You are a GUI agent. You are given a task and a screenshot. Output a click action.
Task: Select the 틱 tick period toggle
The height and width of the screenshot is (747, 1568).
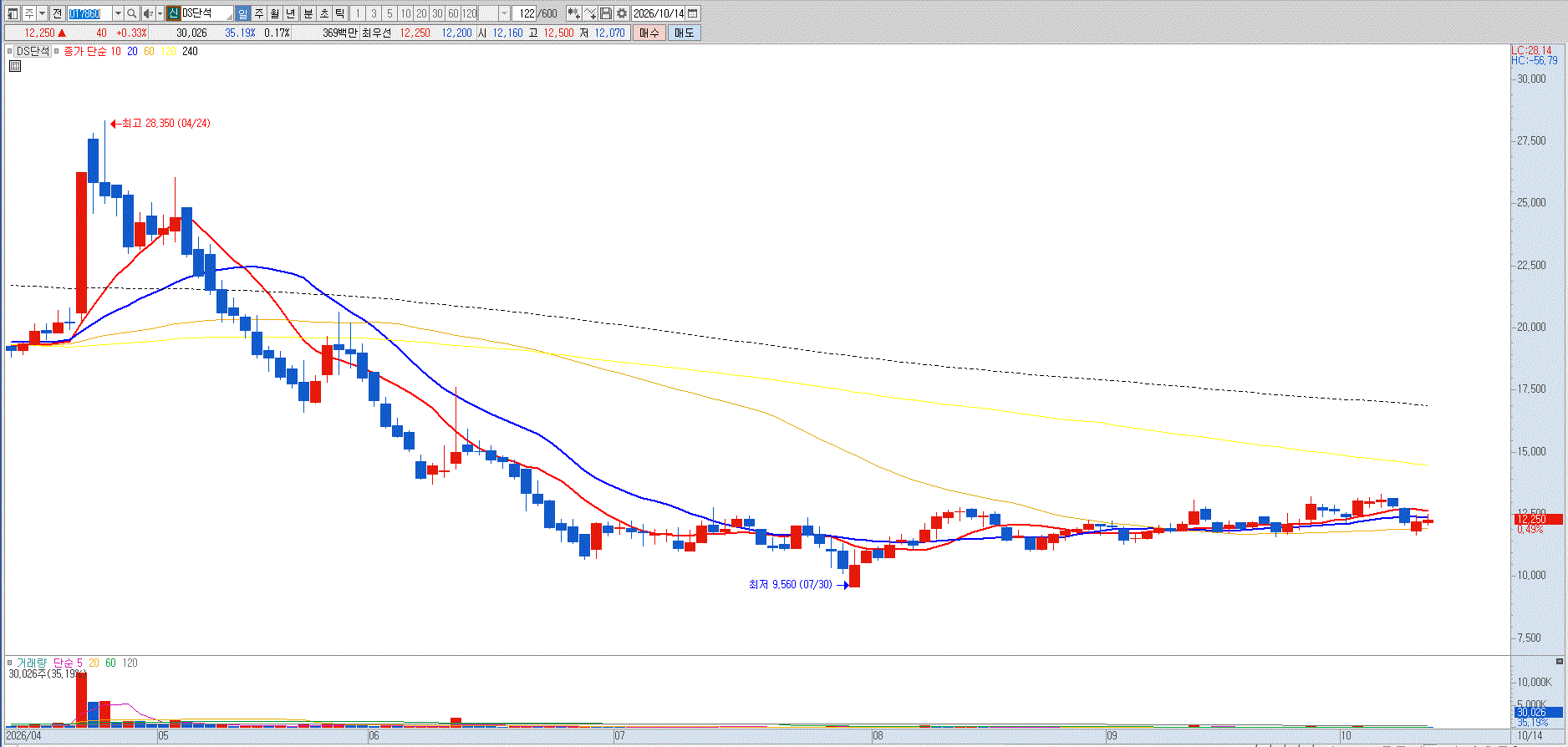click(x=339, y=13)
